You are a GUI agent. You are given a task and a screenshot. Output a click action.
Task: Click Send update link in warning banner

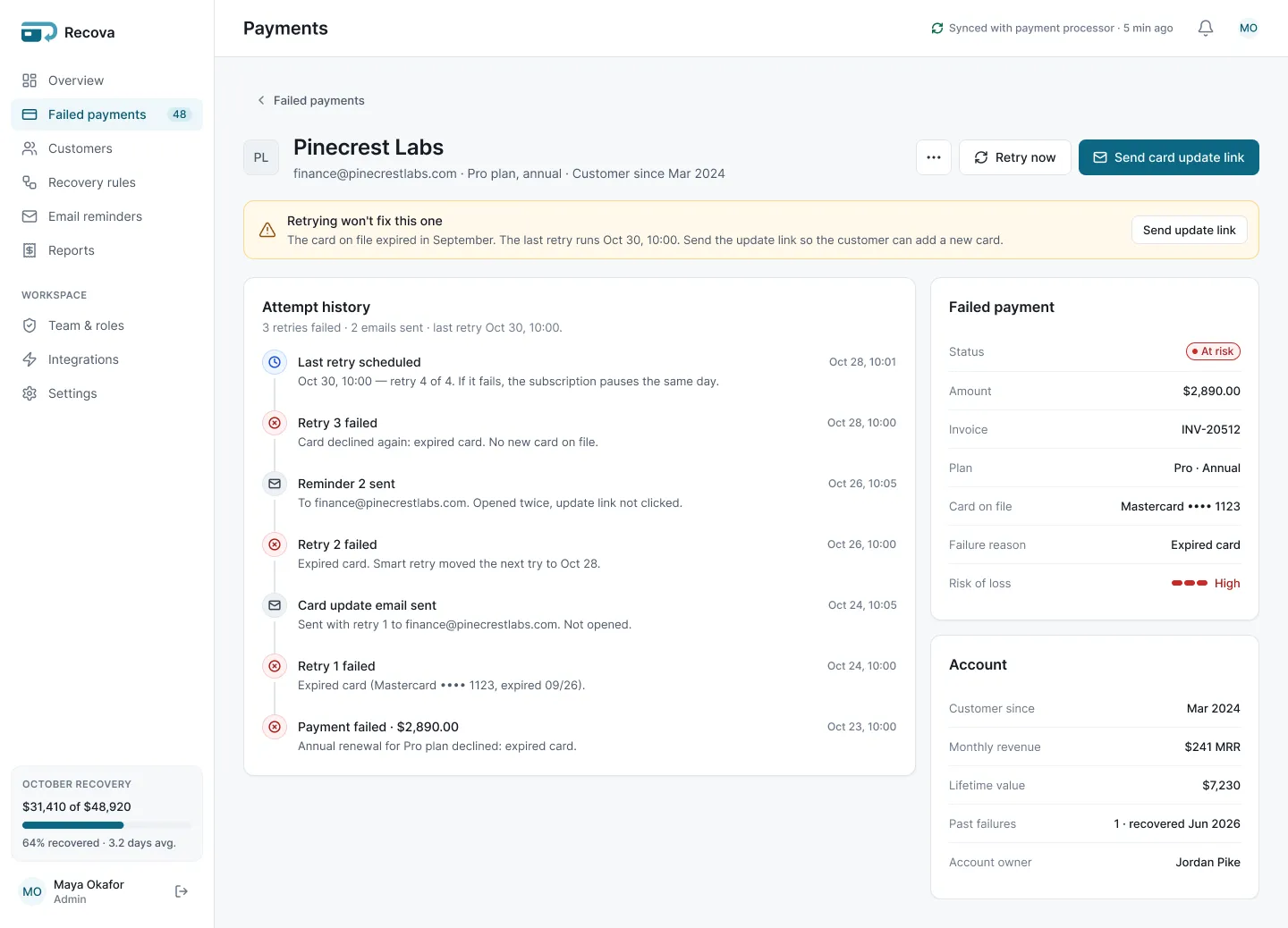(x=1190, y=230)
